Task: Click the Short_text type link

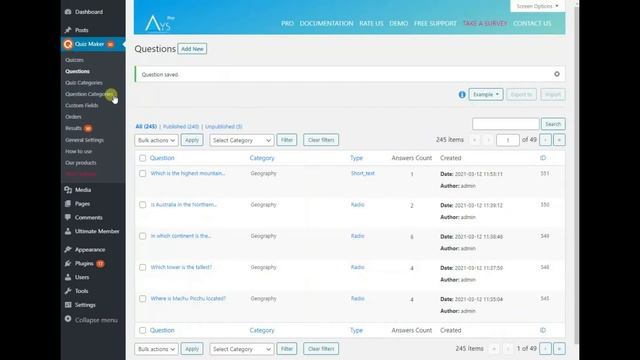Action: pyautogui.click(x=363, y=173)
